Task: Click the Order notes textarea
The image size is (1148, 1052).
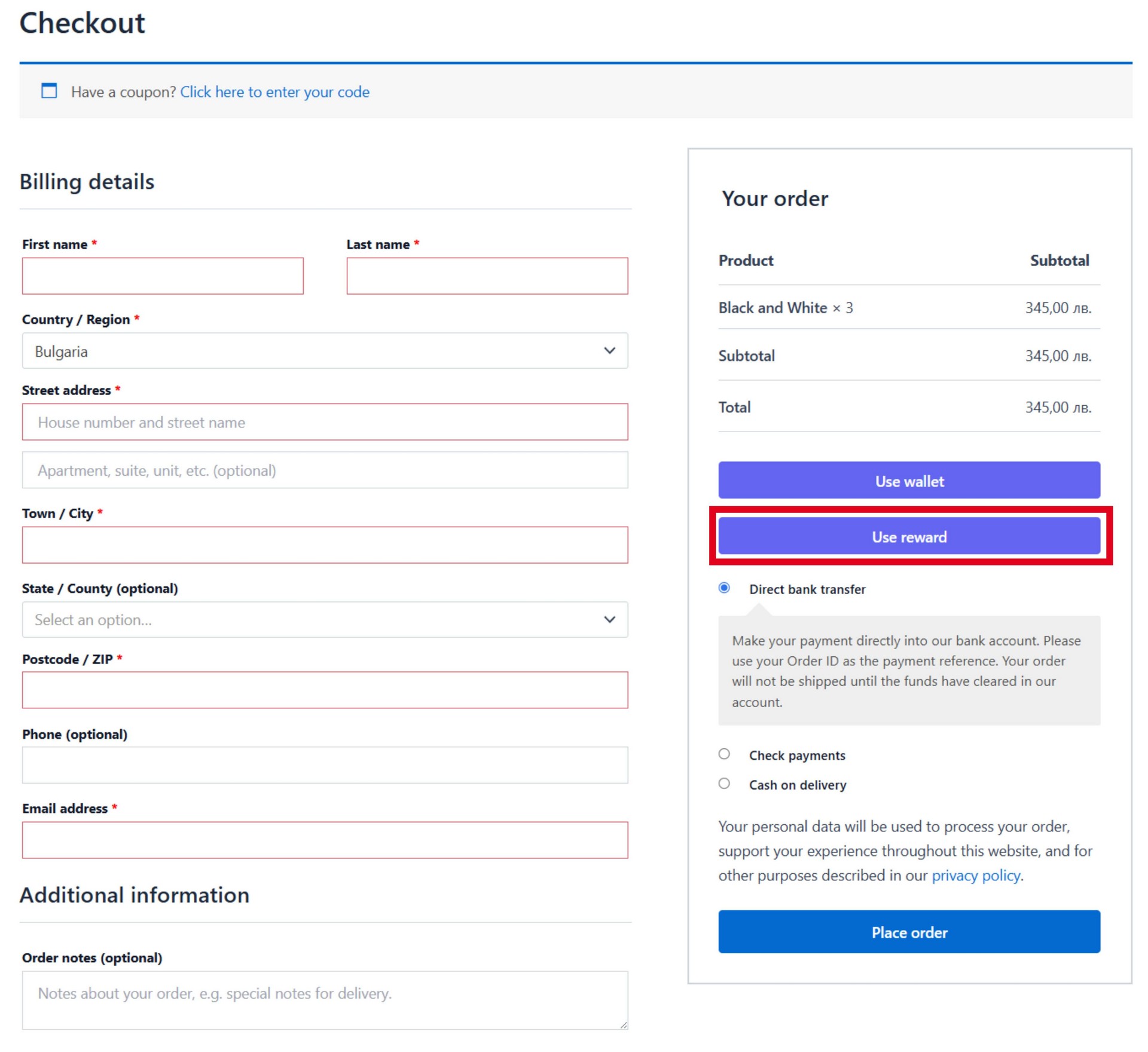Action: [325, 999]
